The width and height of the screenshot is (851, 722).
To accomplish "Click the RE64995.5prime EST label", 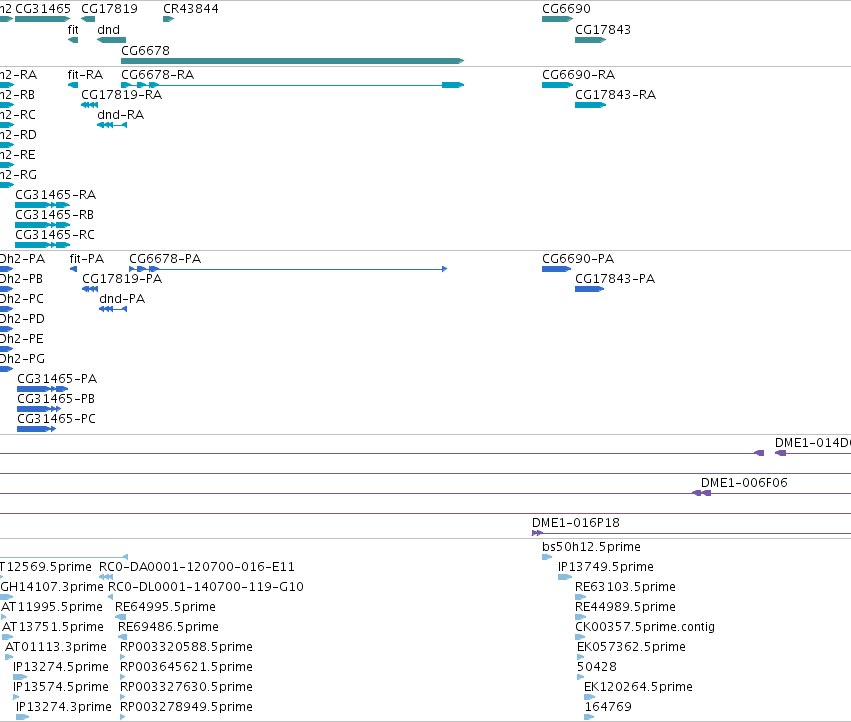I will pyautogui.click(x=166, y=606).
